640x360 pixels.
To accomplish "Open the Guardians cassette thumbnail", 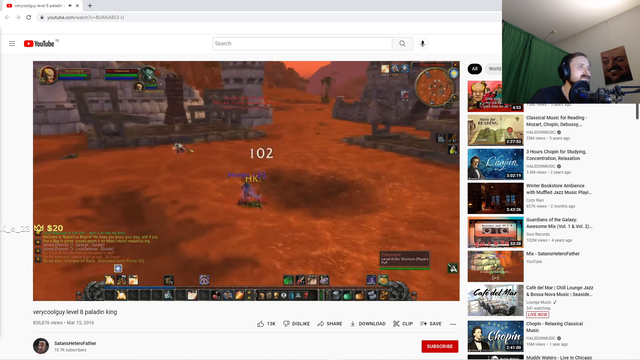I will [x=496, y=232].
